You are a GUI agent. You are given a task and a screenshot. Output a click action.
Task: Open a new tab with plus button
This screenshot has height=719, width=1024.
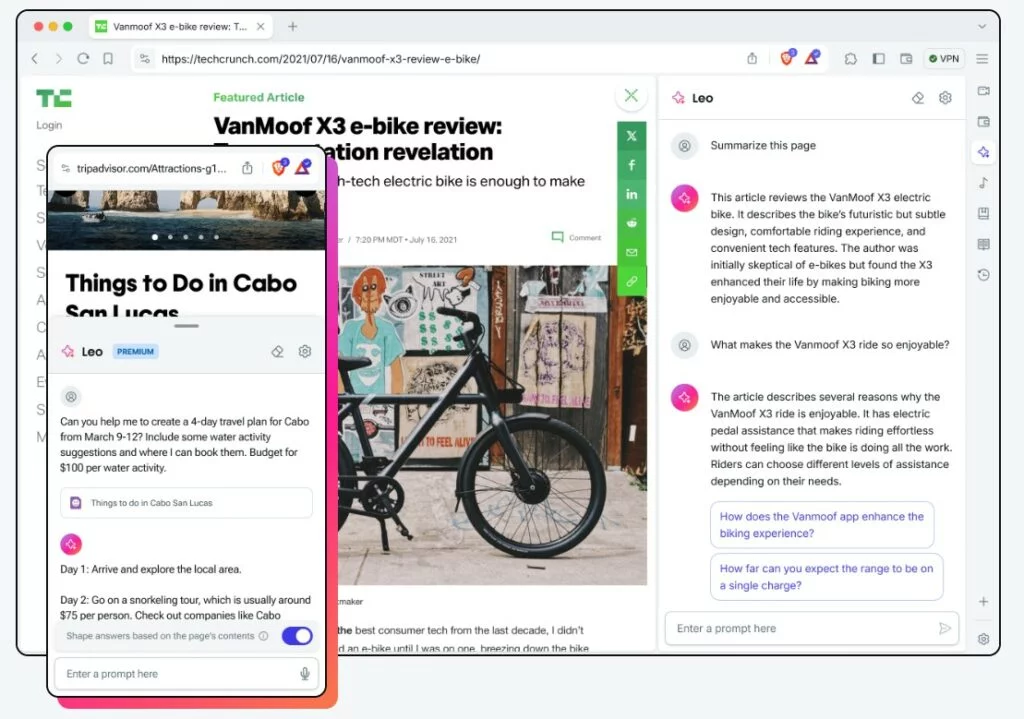tap(293, 26)
